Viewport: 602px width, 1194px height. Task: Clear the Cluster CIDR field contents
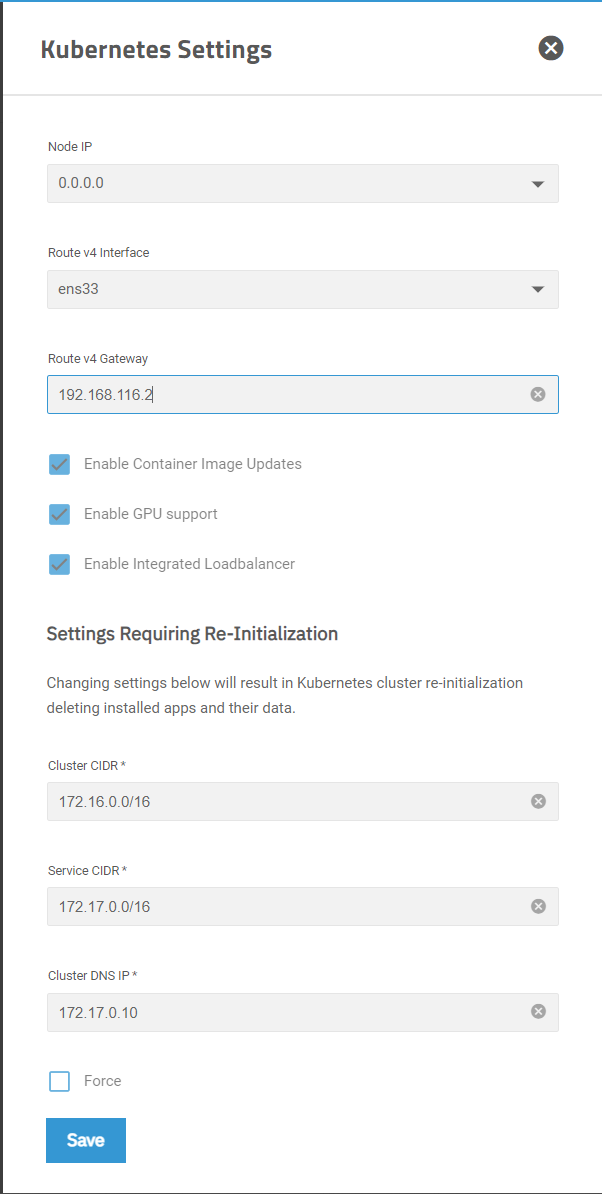tap(538, 801)
